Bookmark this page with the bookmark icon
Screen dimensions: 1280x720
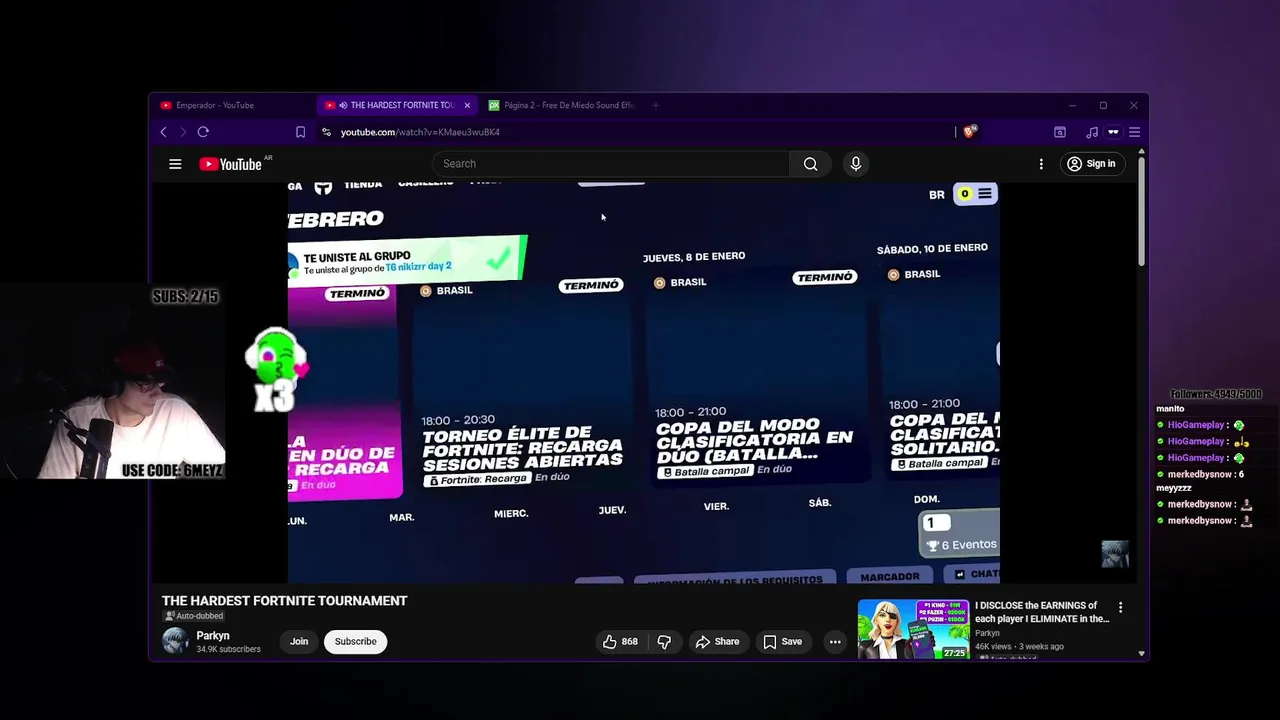point(300,132)
